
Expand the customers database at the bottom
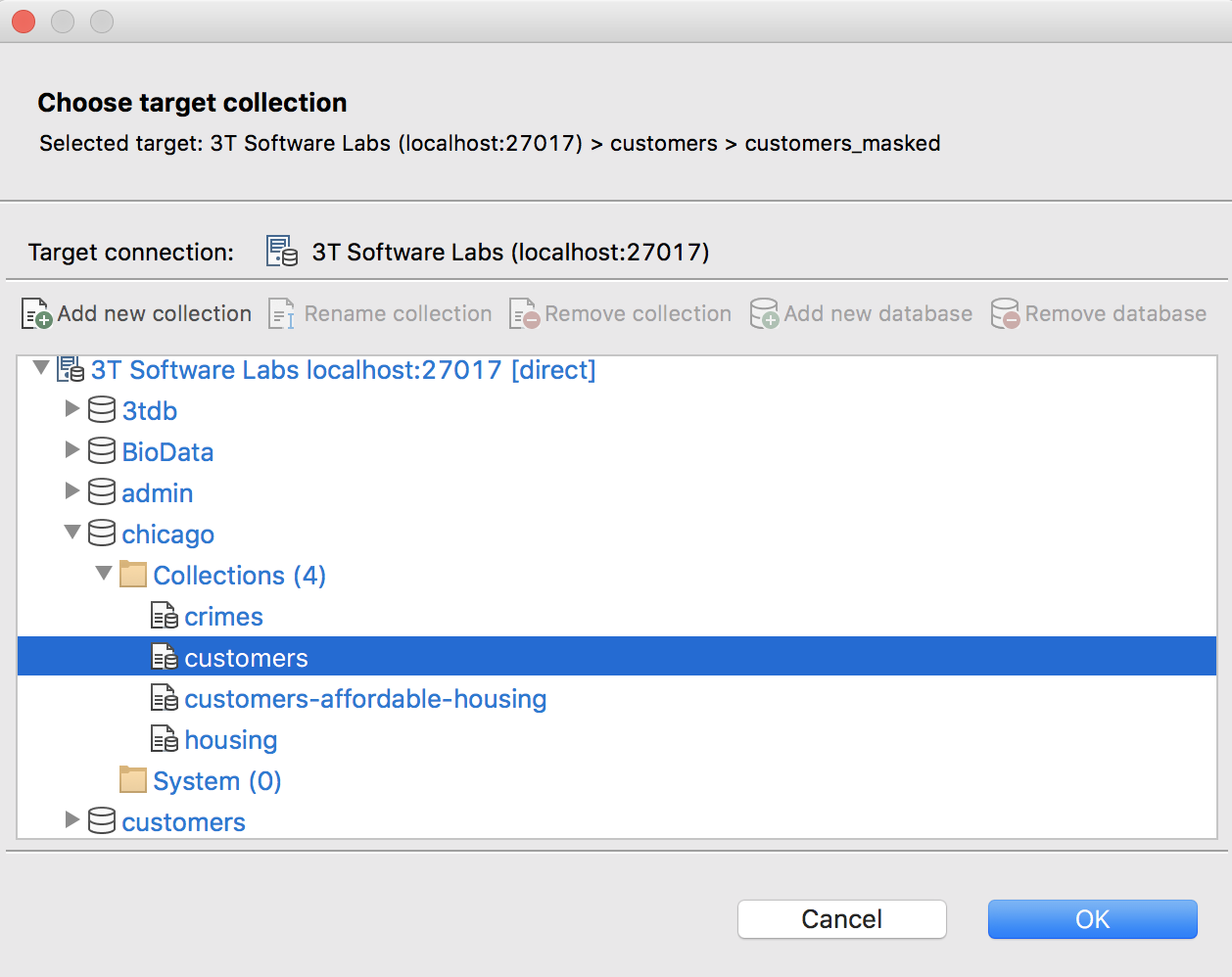pyautogui.click(x=72, y=820)
